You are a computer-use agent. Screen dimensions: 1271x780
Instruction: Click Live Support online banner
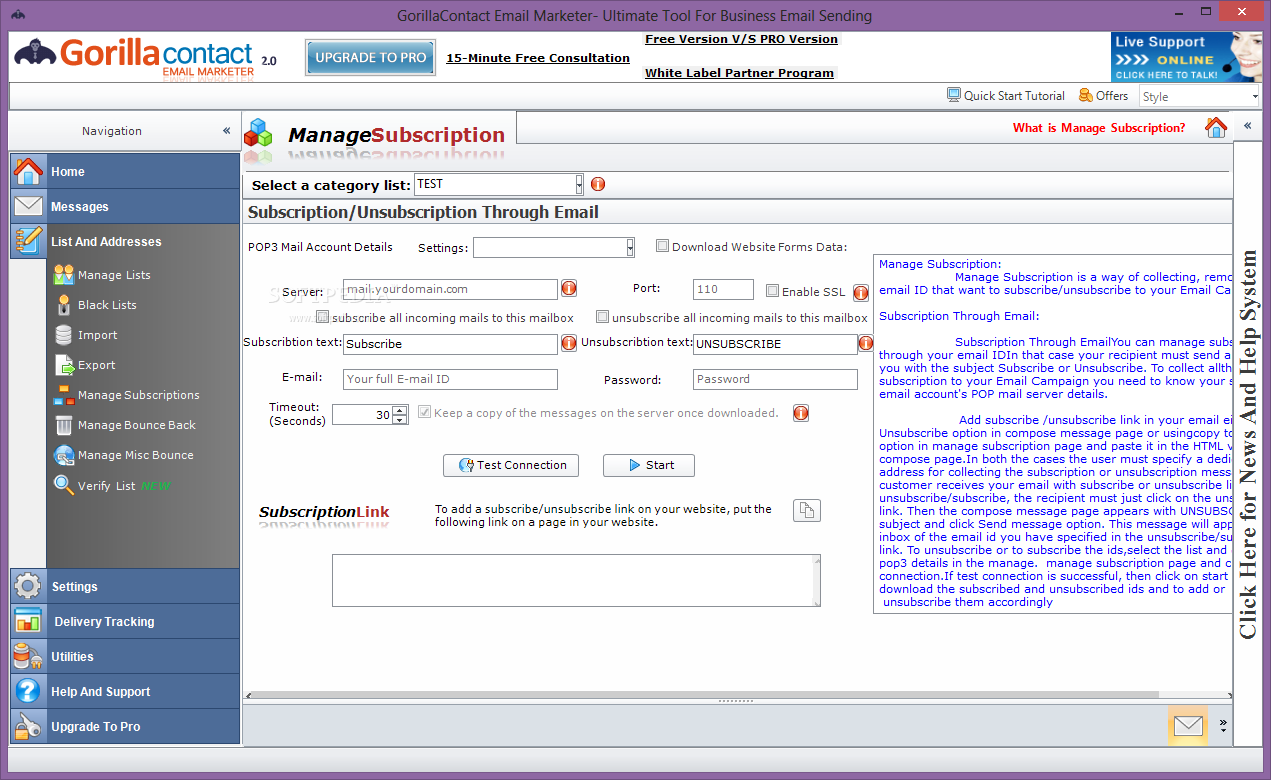click(1186, 57)
